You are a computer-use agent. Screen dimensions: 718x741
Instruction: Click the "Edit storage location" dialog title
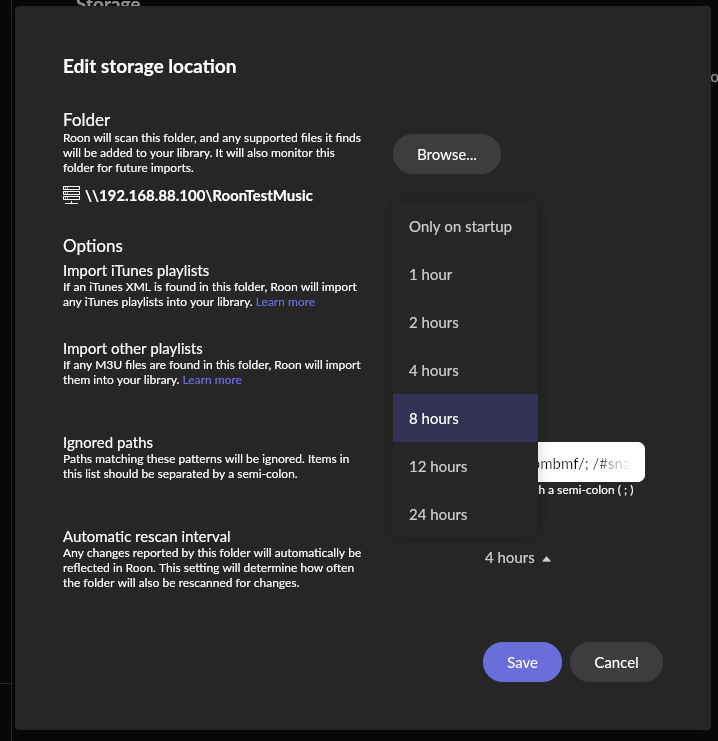(150, 67)
